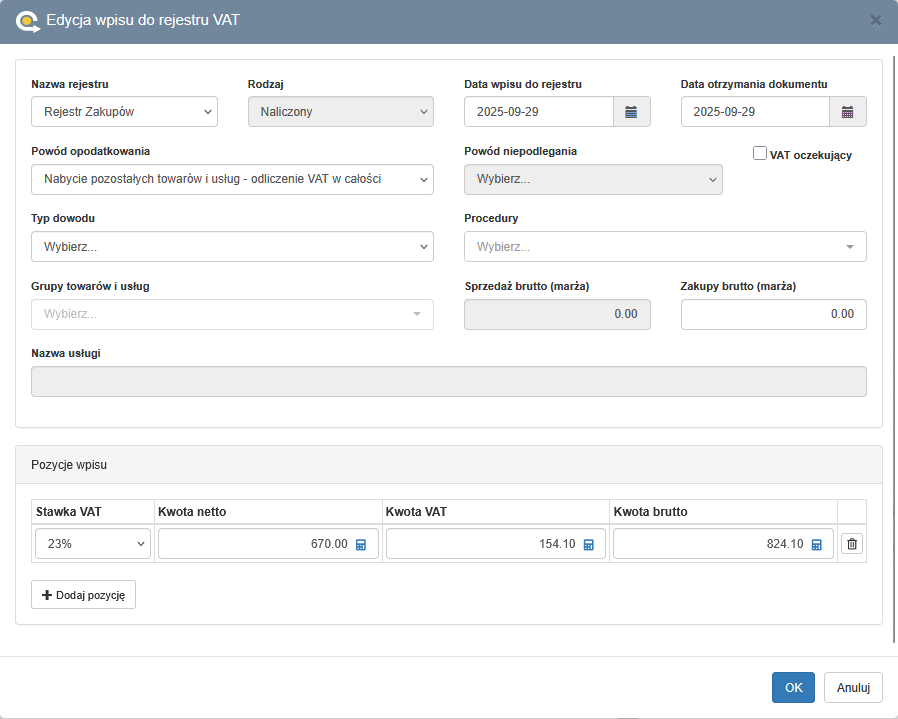The height and width of the screenshot is (719, 898).
Task: Click calculator icon in Kwota netto field
Action: point(361,544)
